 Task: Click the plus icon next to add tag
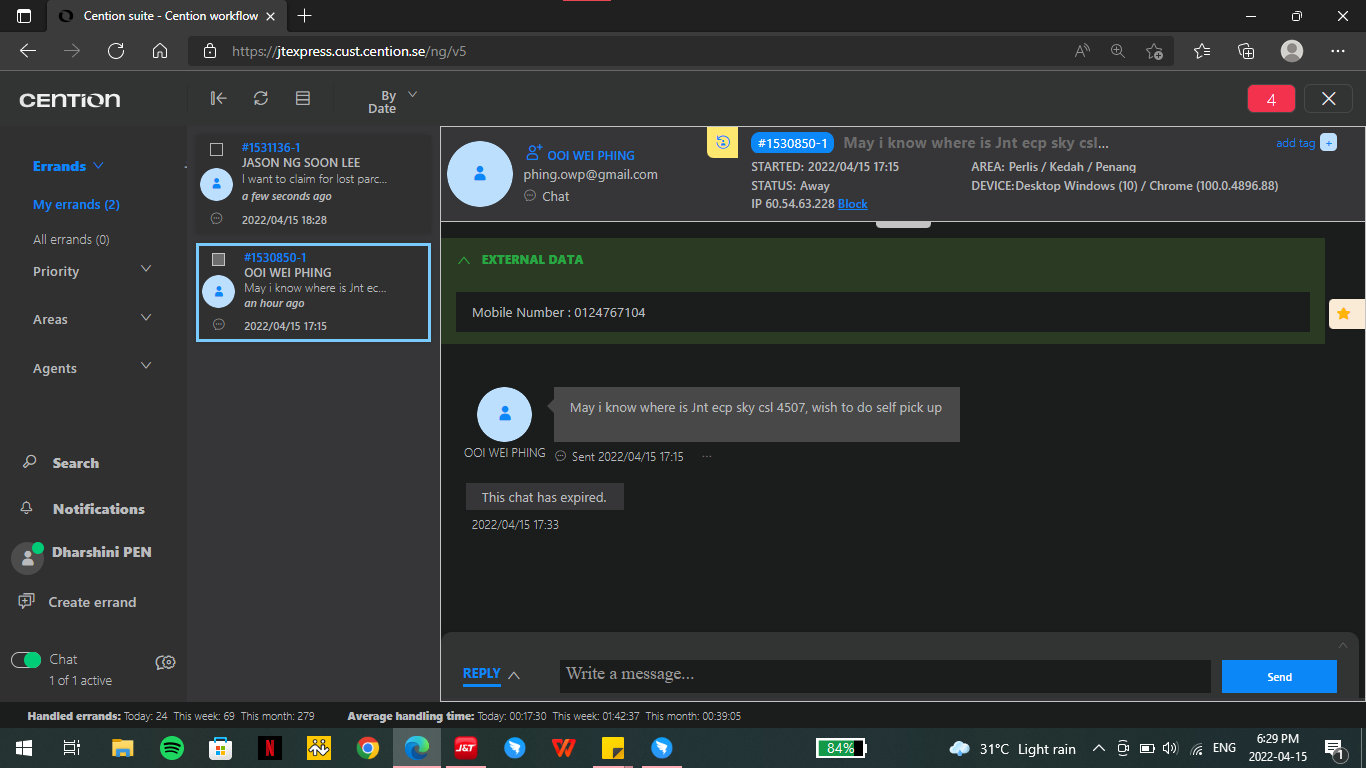(x=1328, y=143)
